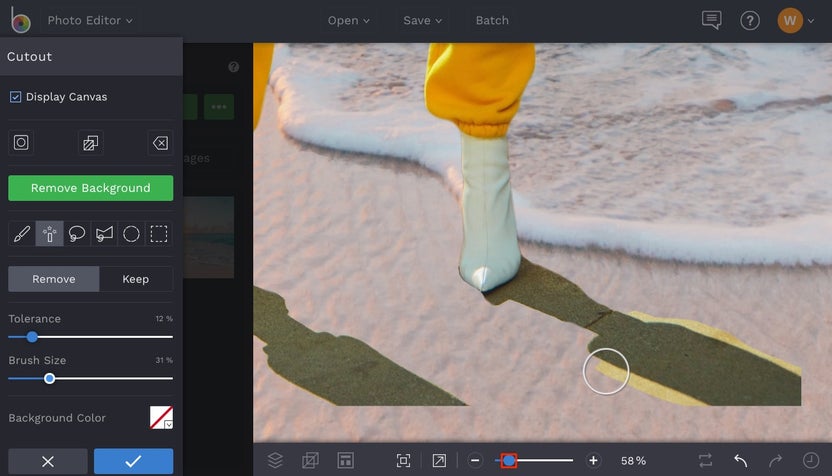The height and width of the screenshot is (476, 832).
Task: Click the resize arrow icon
Action: tap(439, 460)
